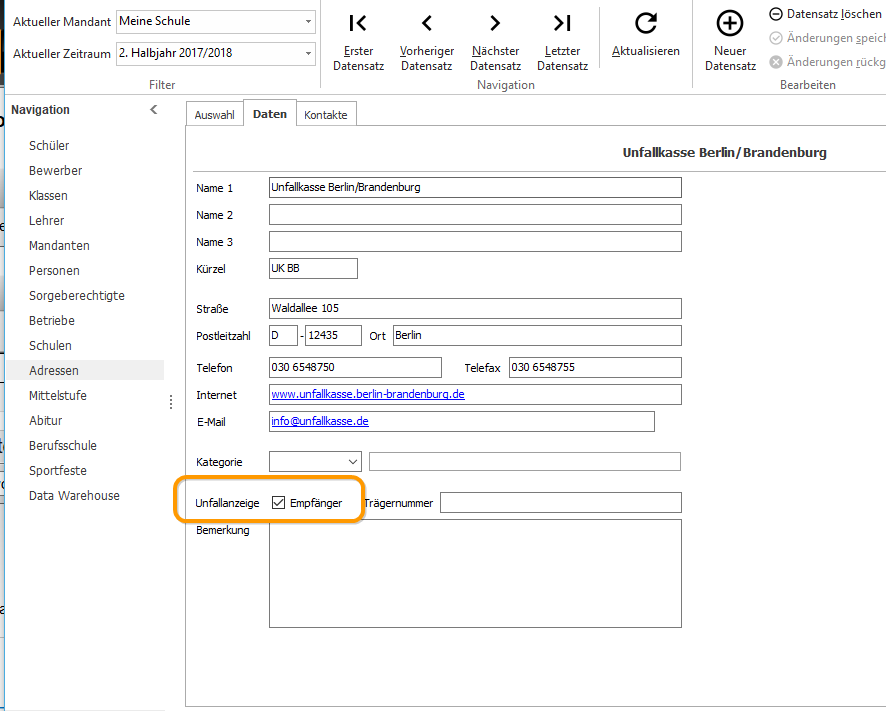Screen dimensions: 886x711
Task: Click Datensatz löschen minus icon
Action: coord(776,14)
